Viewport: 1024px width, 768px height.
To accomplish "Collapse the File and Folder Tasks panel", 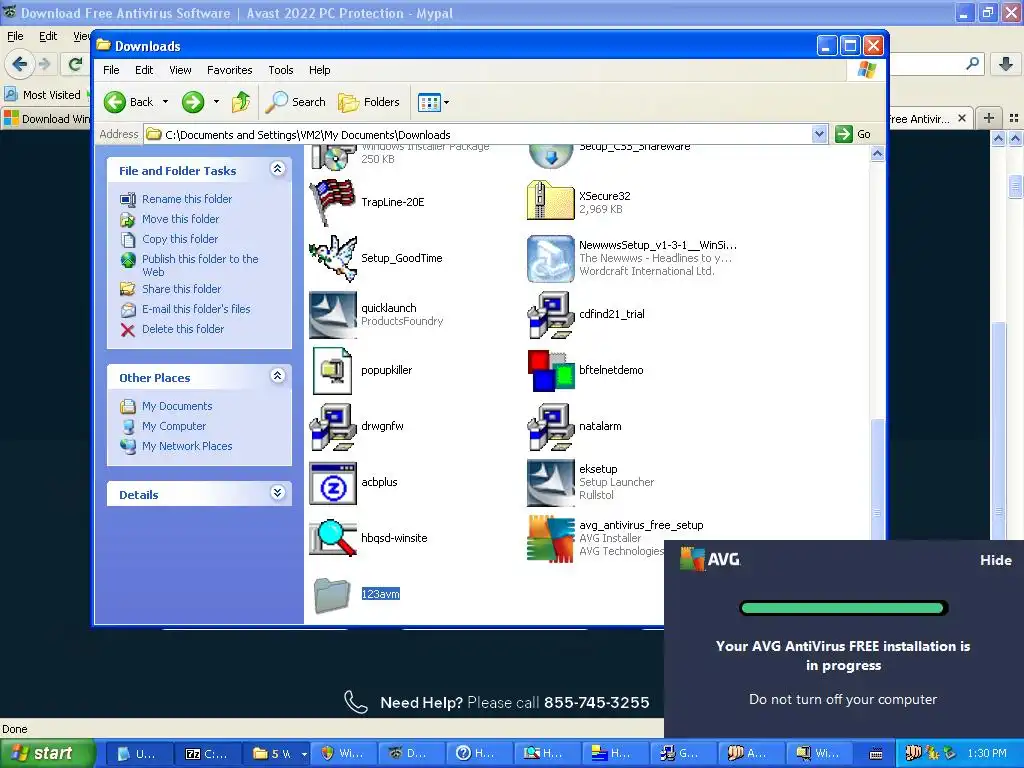I will [x=278, y=169].
